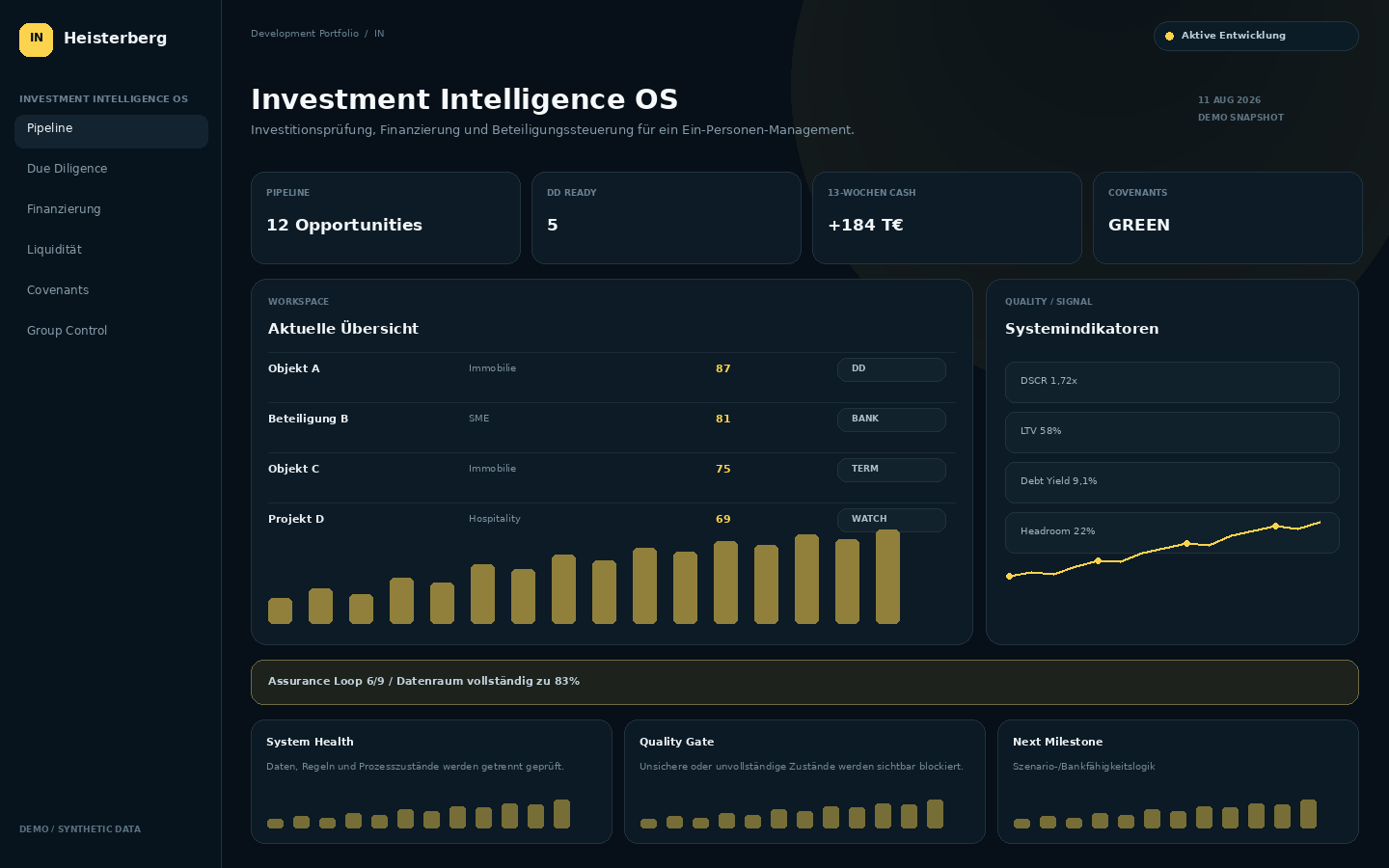Click the 11 AUG 2026 date label

point(1230,100)
